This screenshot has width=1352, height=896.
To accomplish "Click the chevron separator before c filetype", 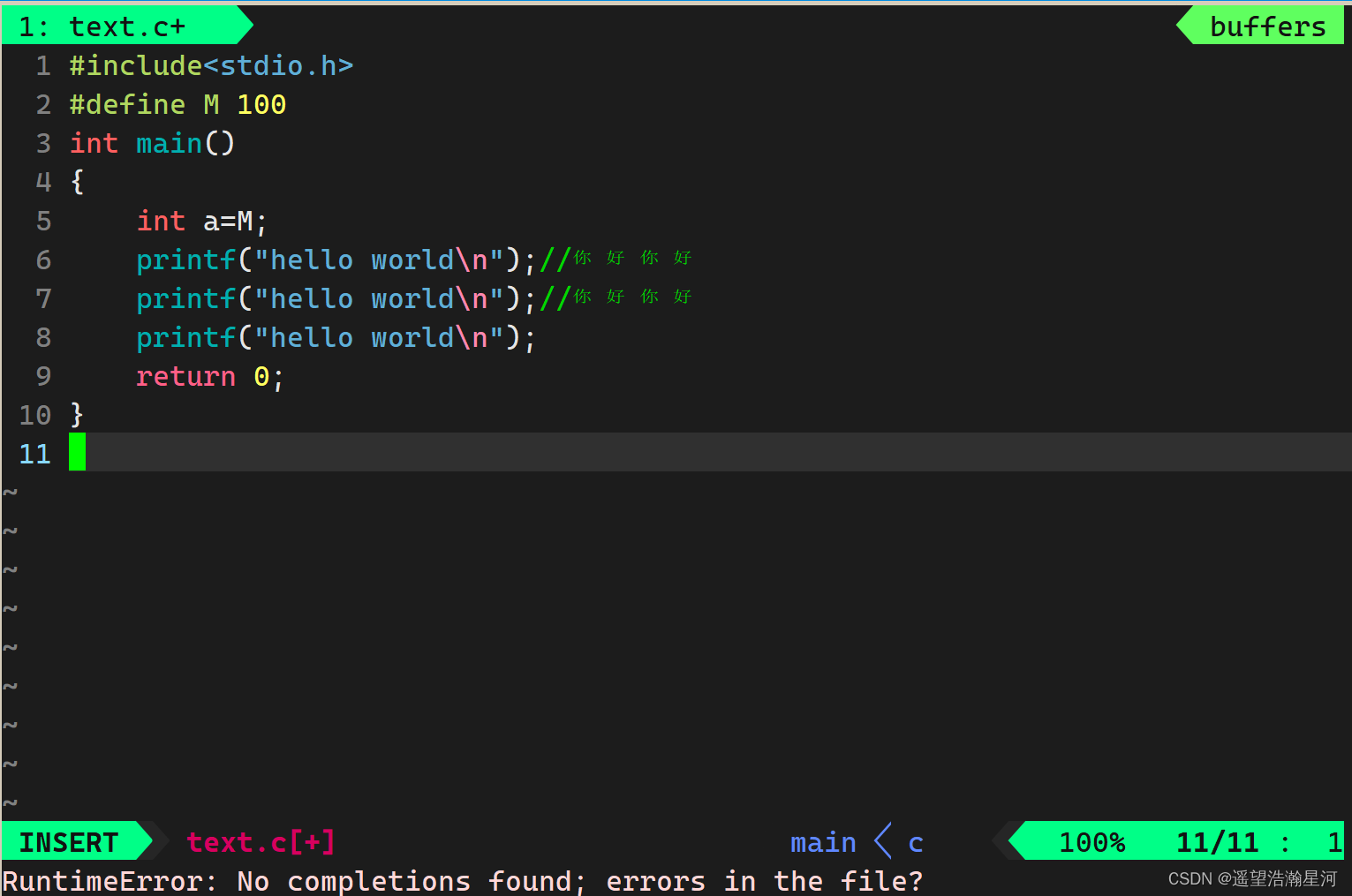I will click(882, 840).
